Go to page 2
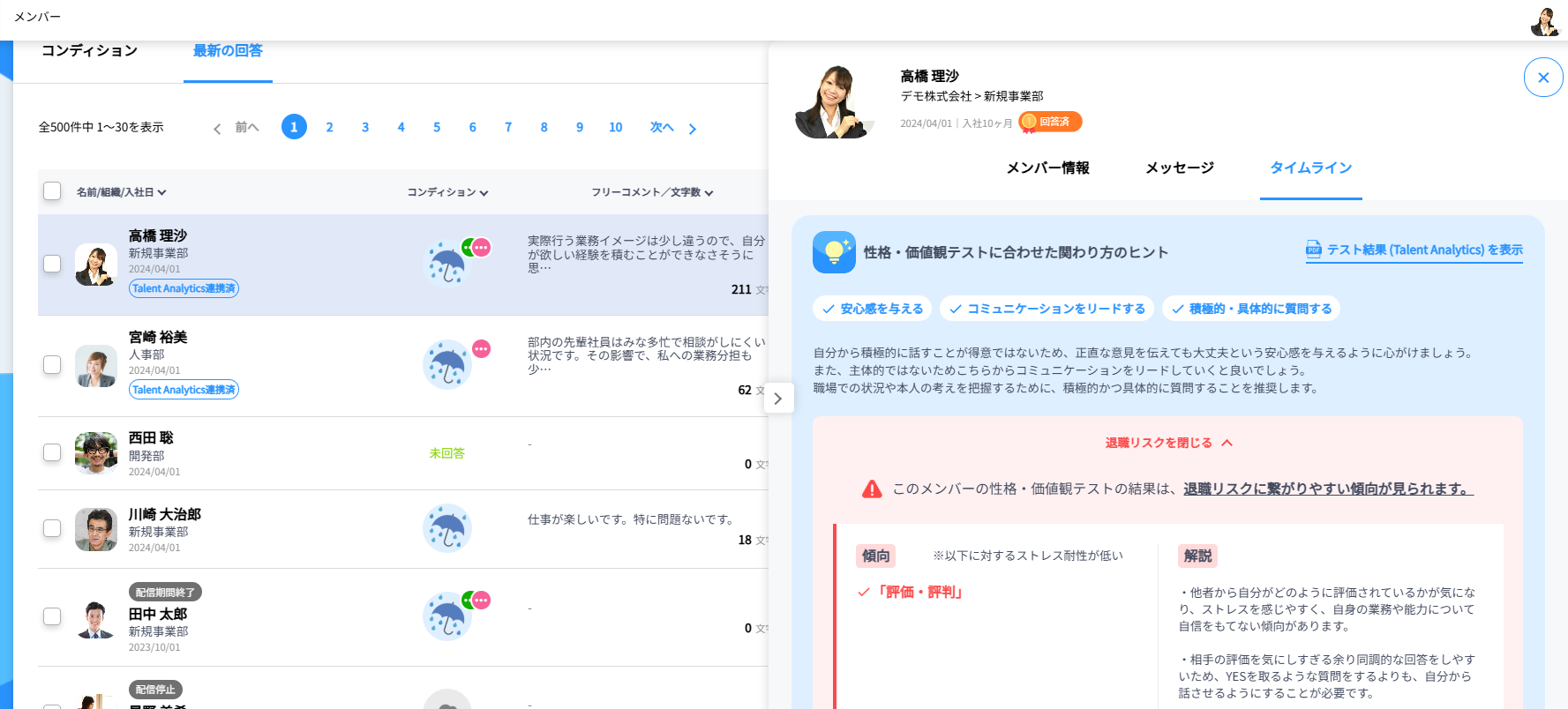 click(x=329, y=127)
